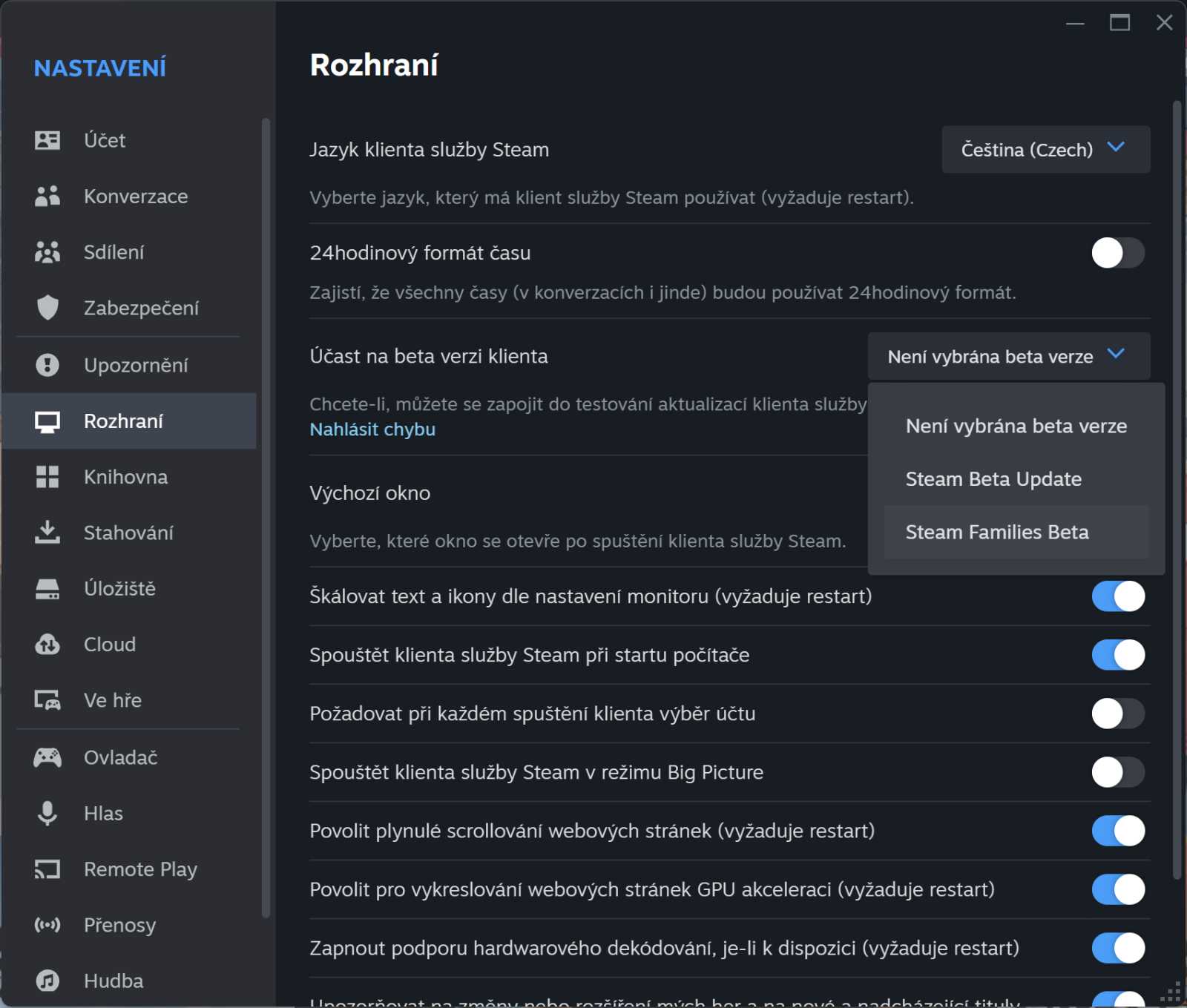The width and height of the screenshot is (1187, 1008).
Task: Select the Steam Beta Update option
Action: tap(1016, 479)
